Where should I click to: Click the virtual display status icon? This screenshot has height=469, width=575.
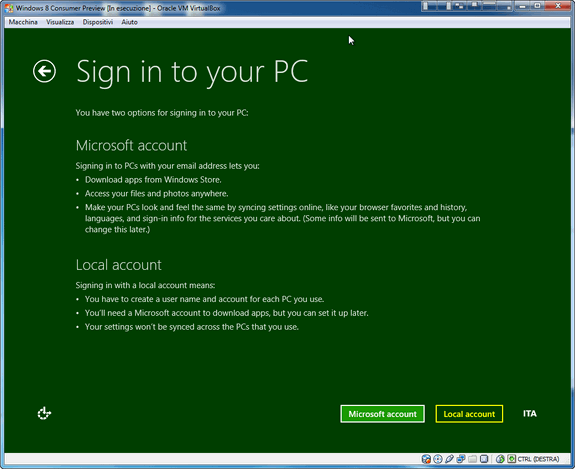[x=484, y=459]
